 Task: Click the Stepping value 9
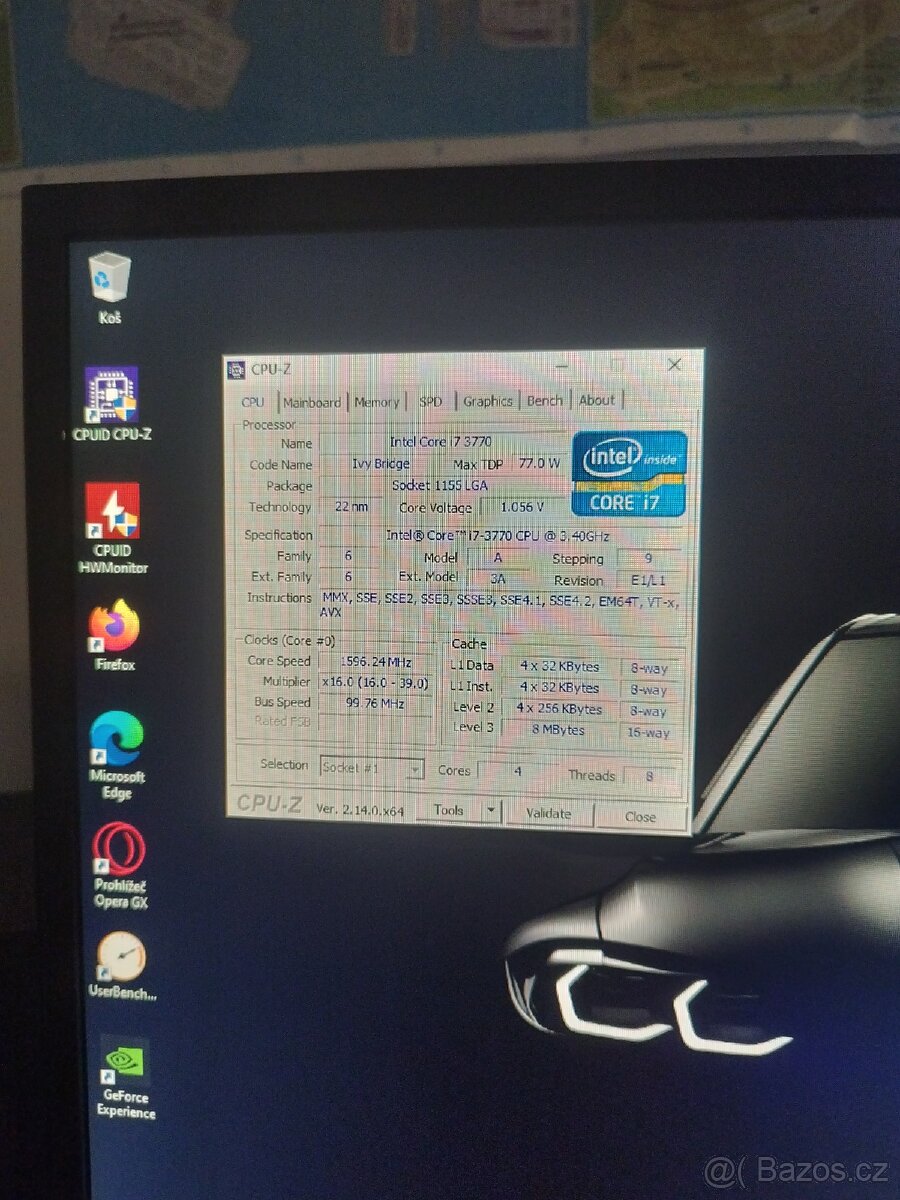coord(649,558)
